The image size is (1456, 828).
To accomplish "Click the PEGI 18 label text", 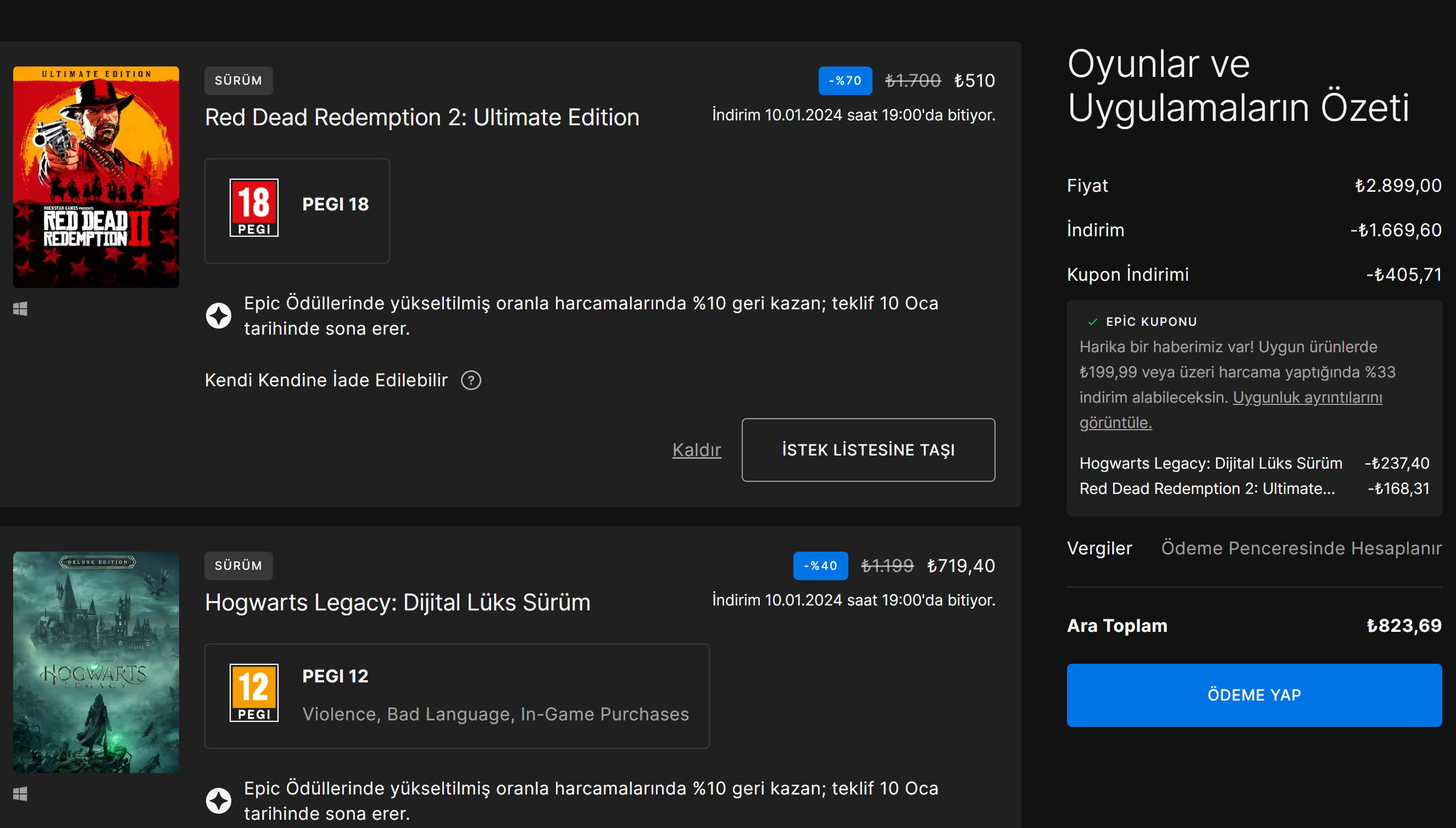I will click(x=336, y=204).
